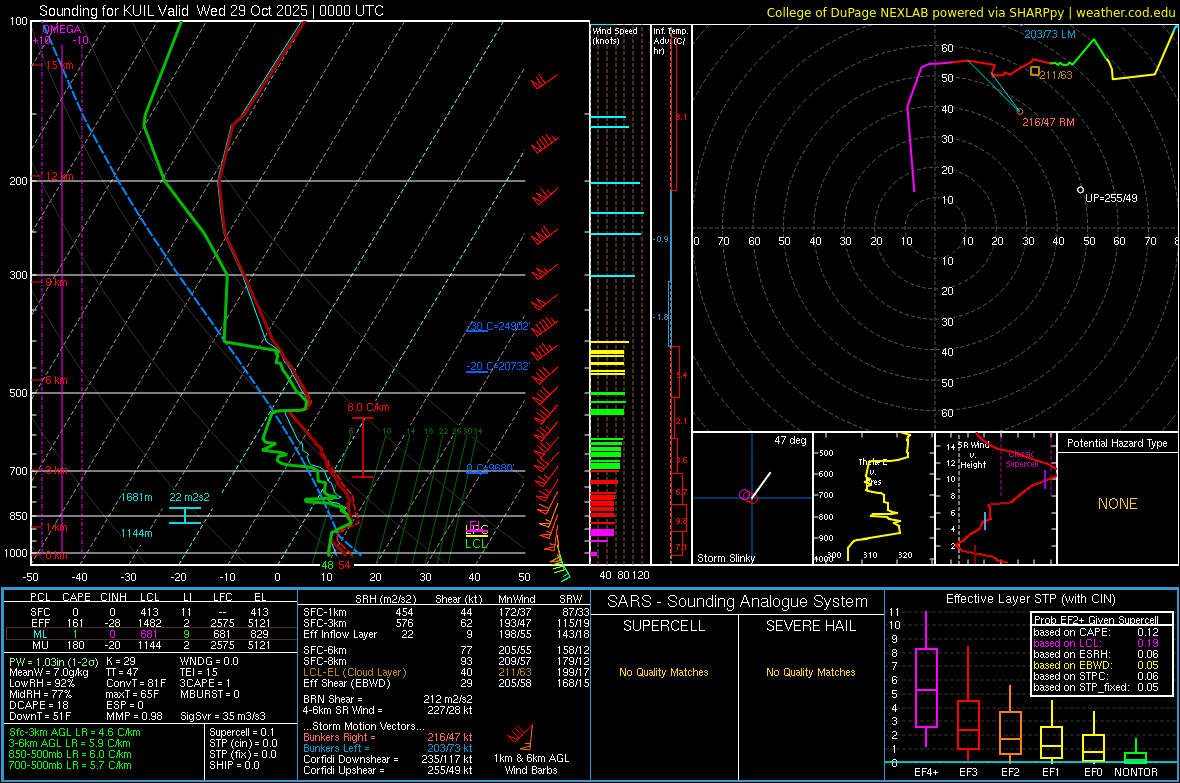Image resolution: width=1180 pixels, height=783 pixels.
Task: Click the PW = 1.03in value
Action: point(53,661)
